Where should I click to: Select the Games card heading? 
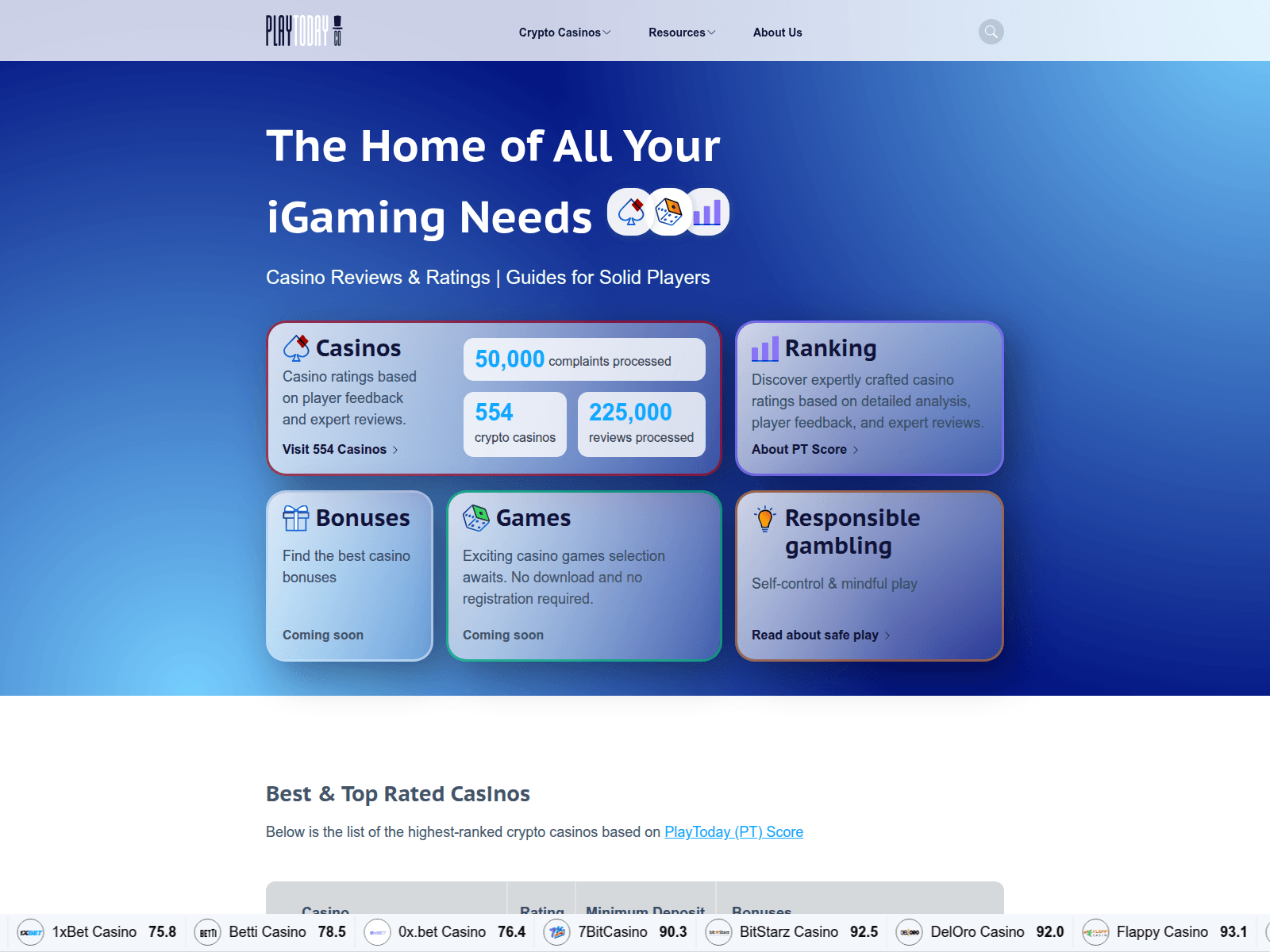[533, 518]
